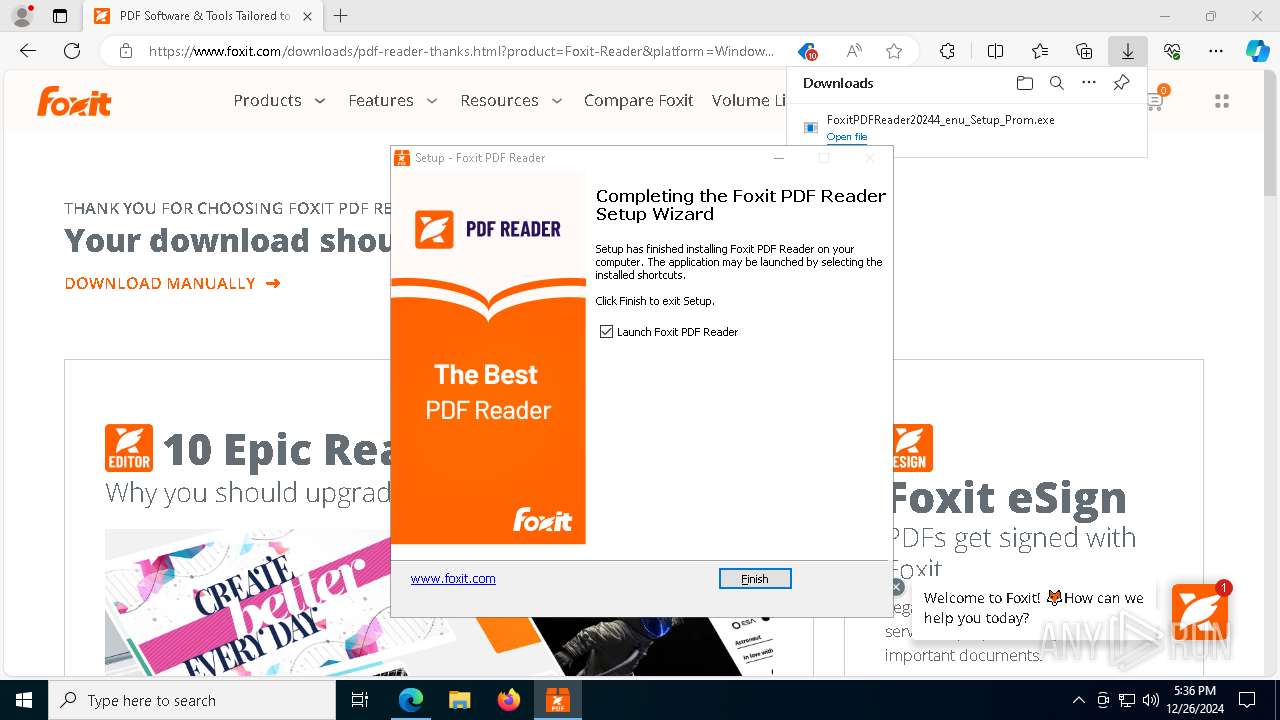Open the Features menu on Foxit site
1280x720 pixels.
381,100
